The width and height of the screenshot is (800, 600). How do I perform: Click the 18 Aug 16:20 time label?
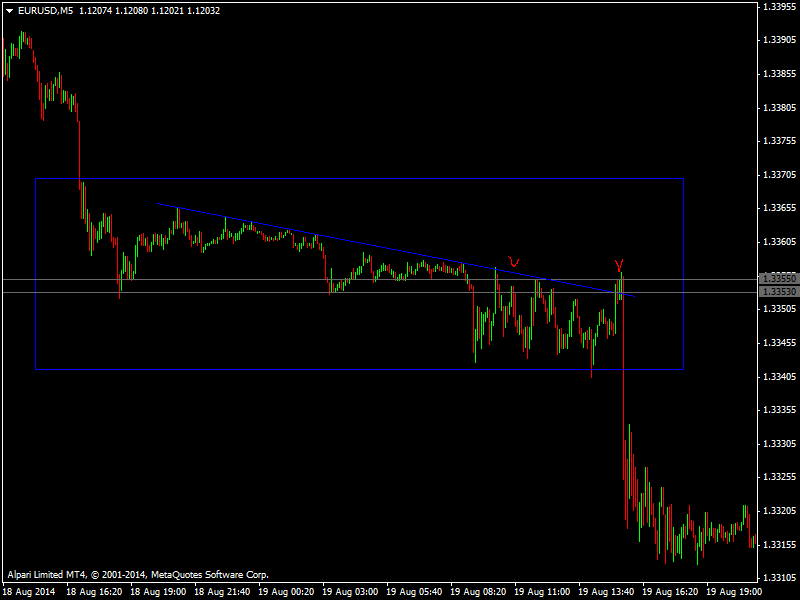pos(94,592)
